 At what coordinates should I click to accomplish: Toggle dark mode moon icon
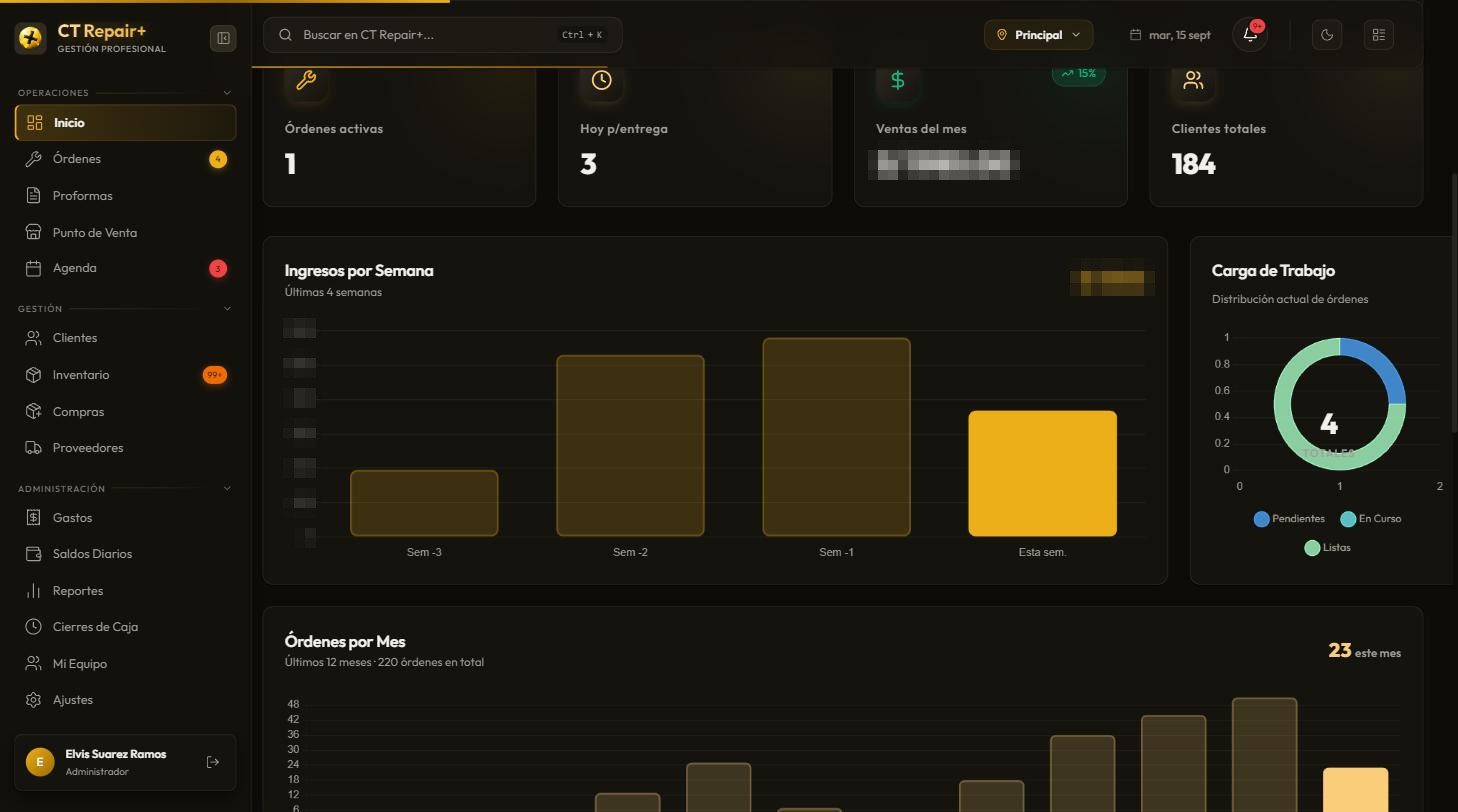point(1327,35)
